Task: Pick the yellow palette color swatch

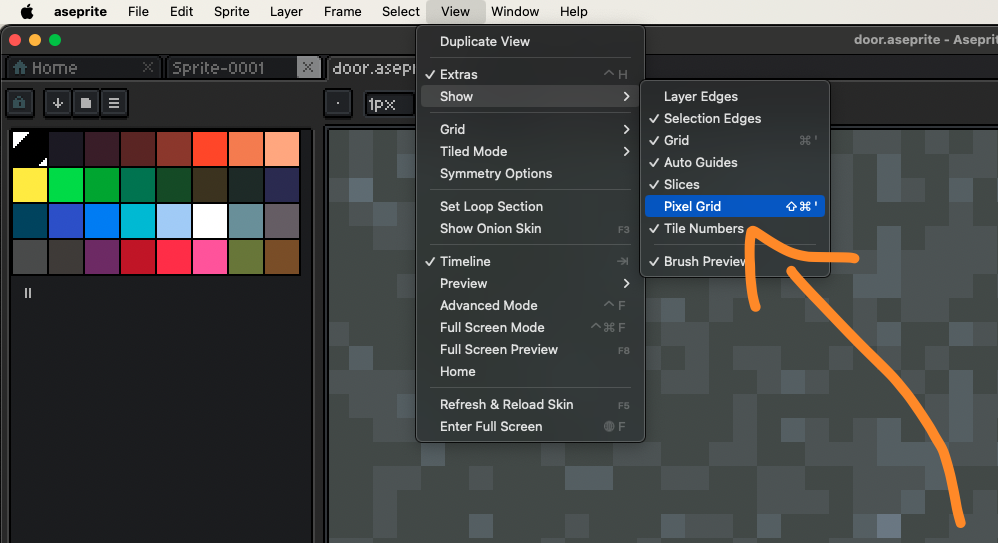Action: pyautogui.click(x=30, y=185)
